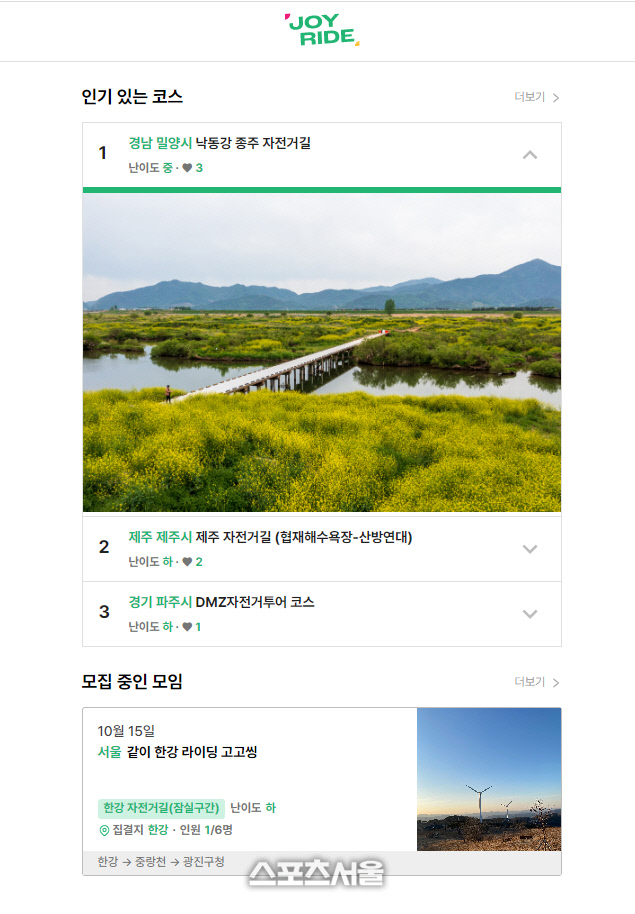
Task: Expand the 제주 자전거길 course details
Action: [530, 548]
